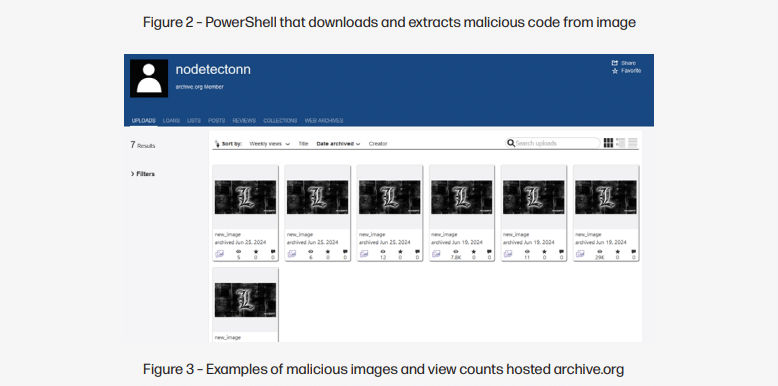Viewport: 778px width, 386px height.
Task: Click the eye icon showing 12 views
Action: [x=383, y=252]
